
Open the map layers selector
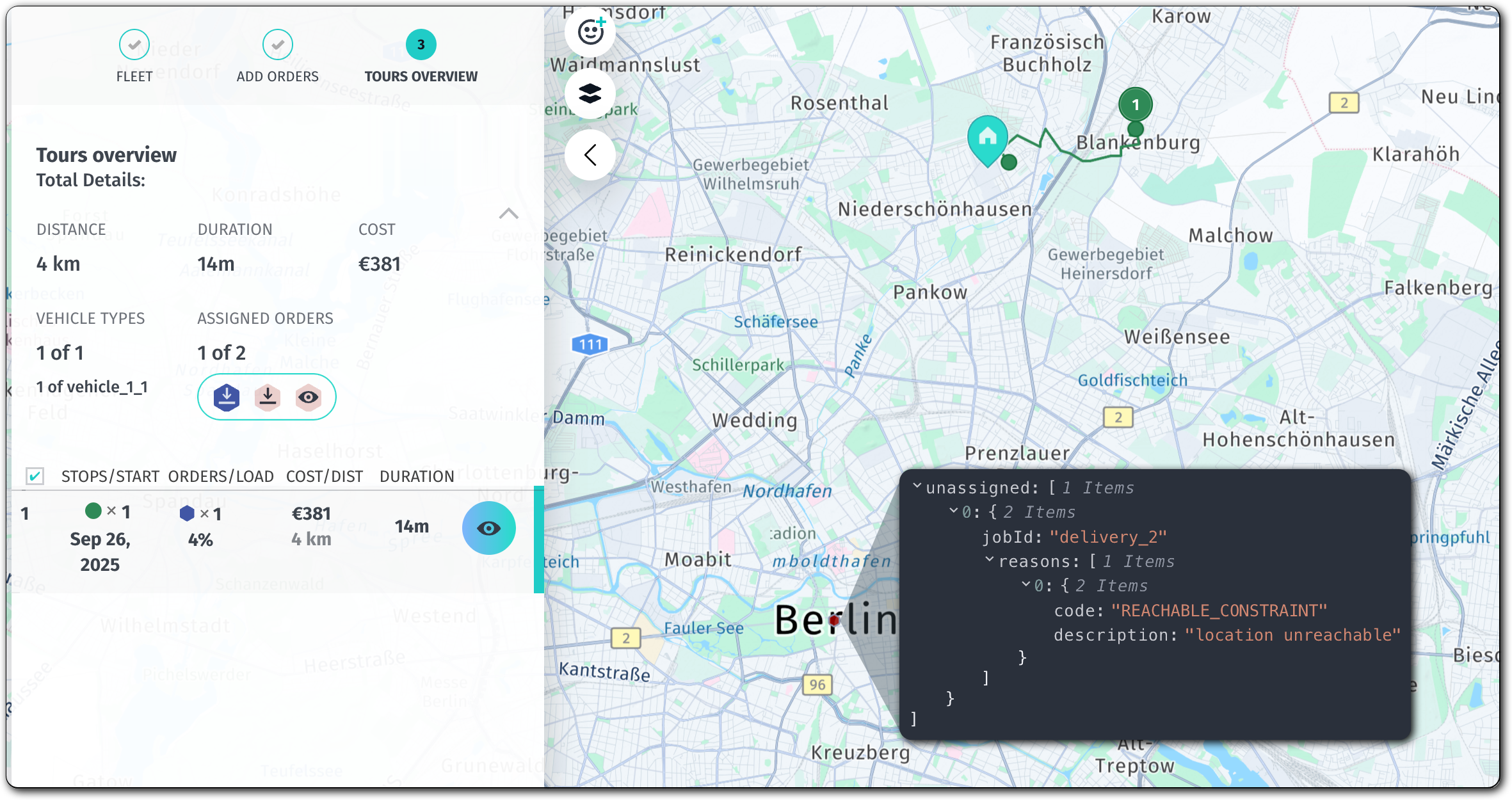click(590, 93)
